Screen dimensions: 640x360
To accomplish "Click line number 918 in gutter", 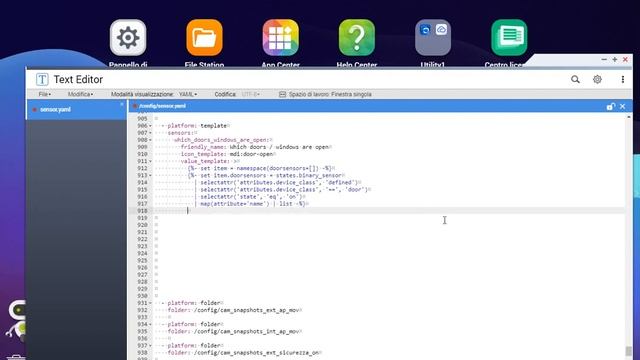I will pos(142,211).
